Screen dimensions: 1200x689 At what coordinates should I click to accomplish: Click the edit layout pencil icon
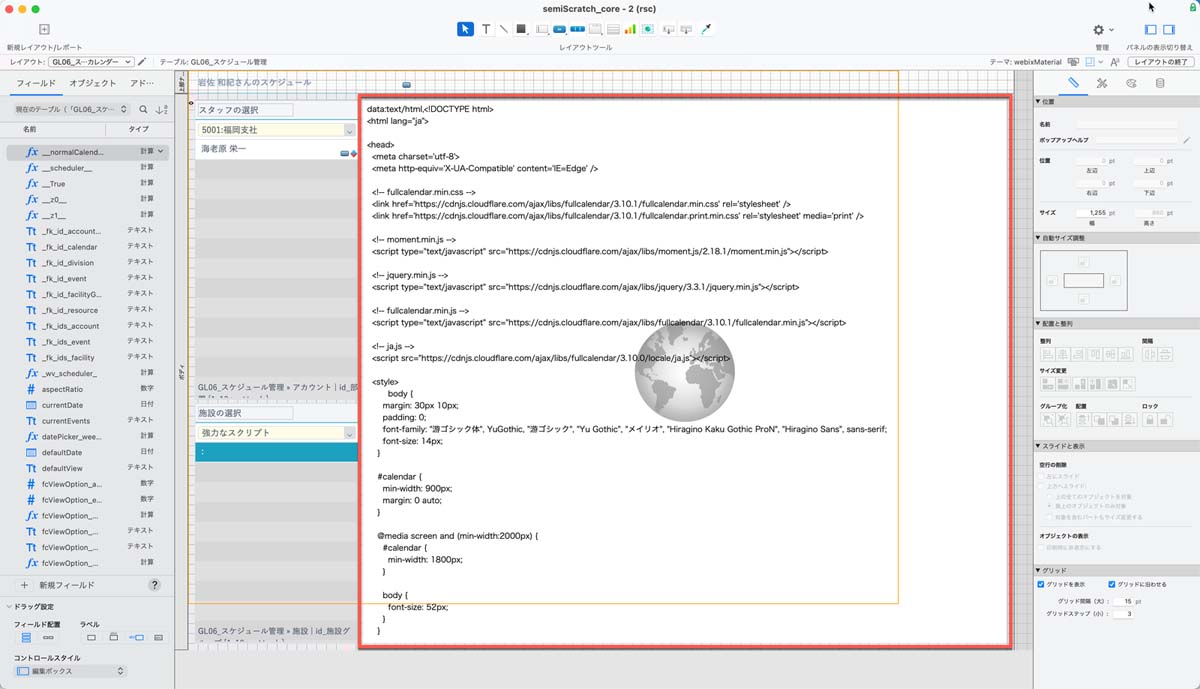click(142, 62)
